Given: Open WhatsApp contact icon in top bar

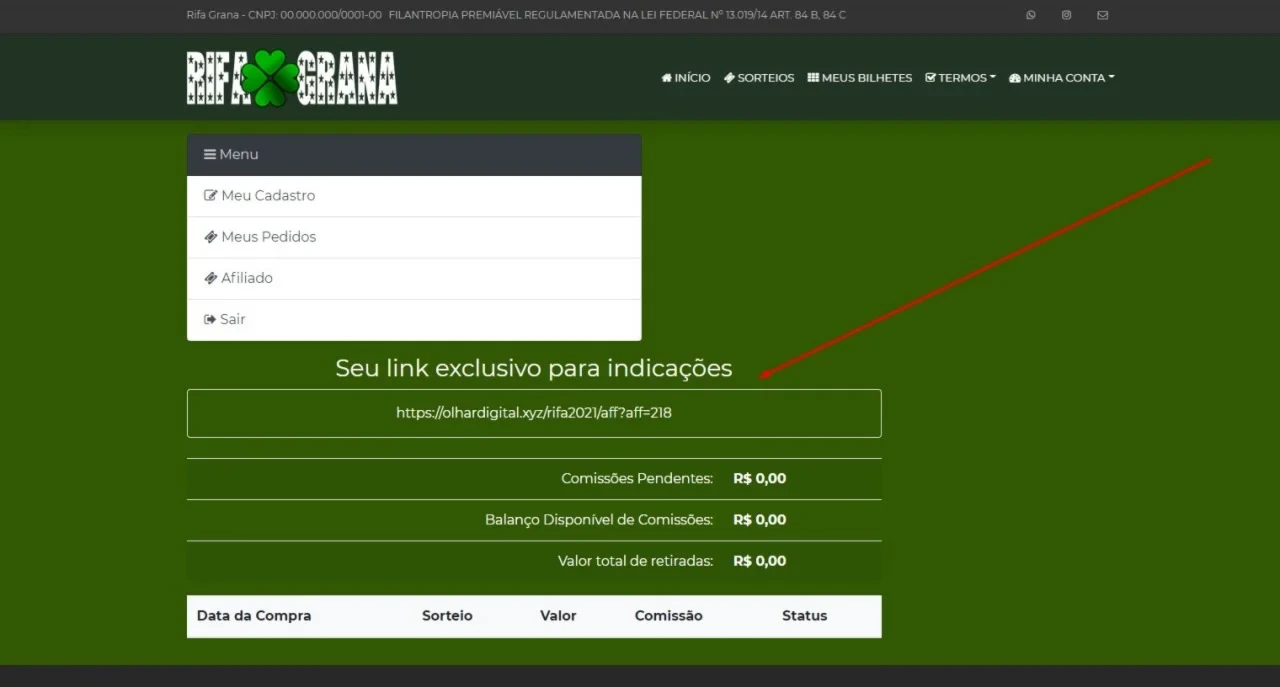Looking at the screenshot, I should 1030,15.
